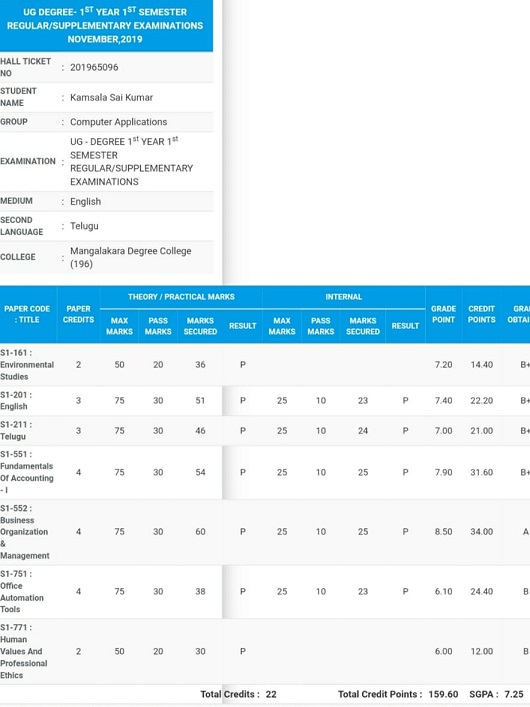530x707 pixels.
Task: Click the Mangalakara Degree College text
Action: [130, 251]
